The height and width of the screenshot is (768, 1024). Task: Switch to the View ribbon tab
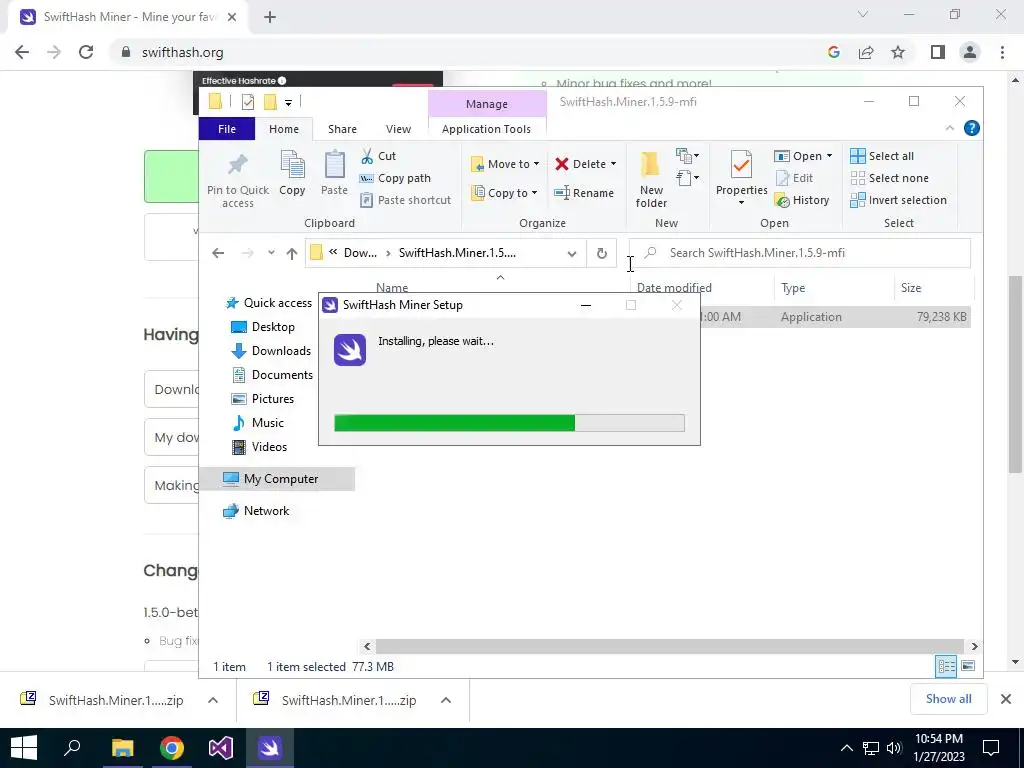[398, 129]
